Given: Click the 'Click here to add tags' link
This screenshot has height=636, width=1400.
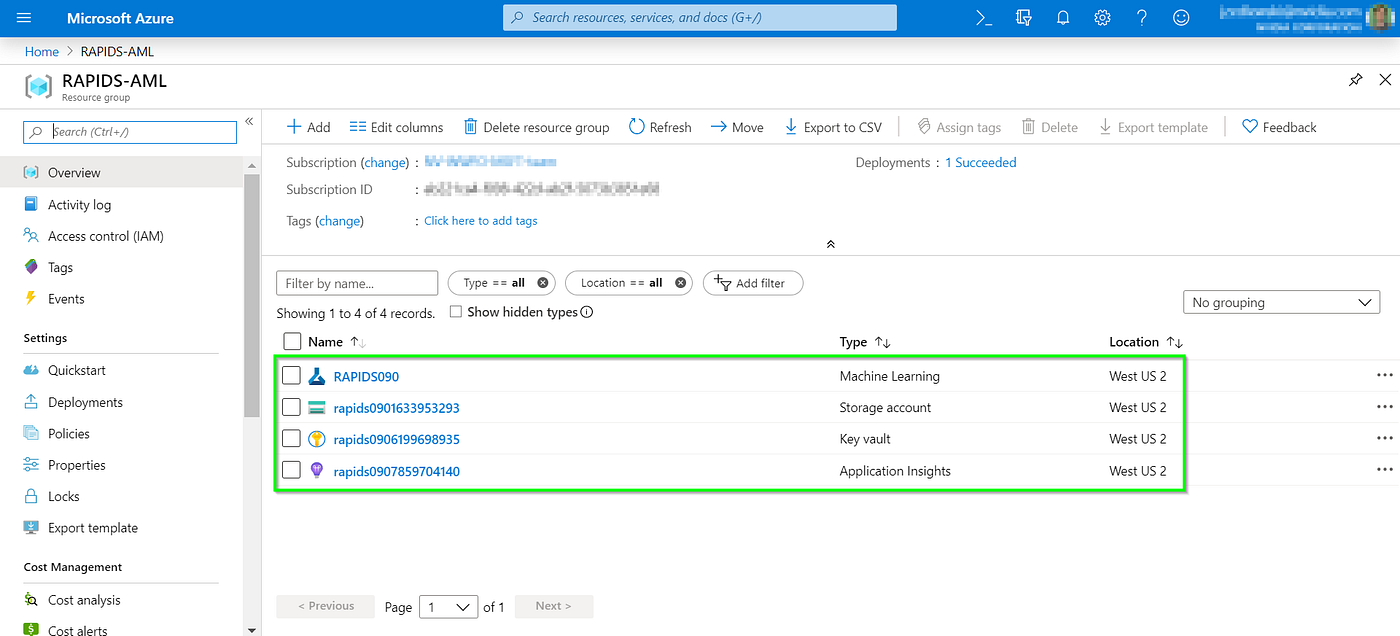Looking at the screenshot, I should click(481, 221).
